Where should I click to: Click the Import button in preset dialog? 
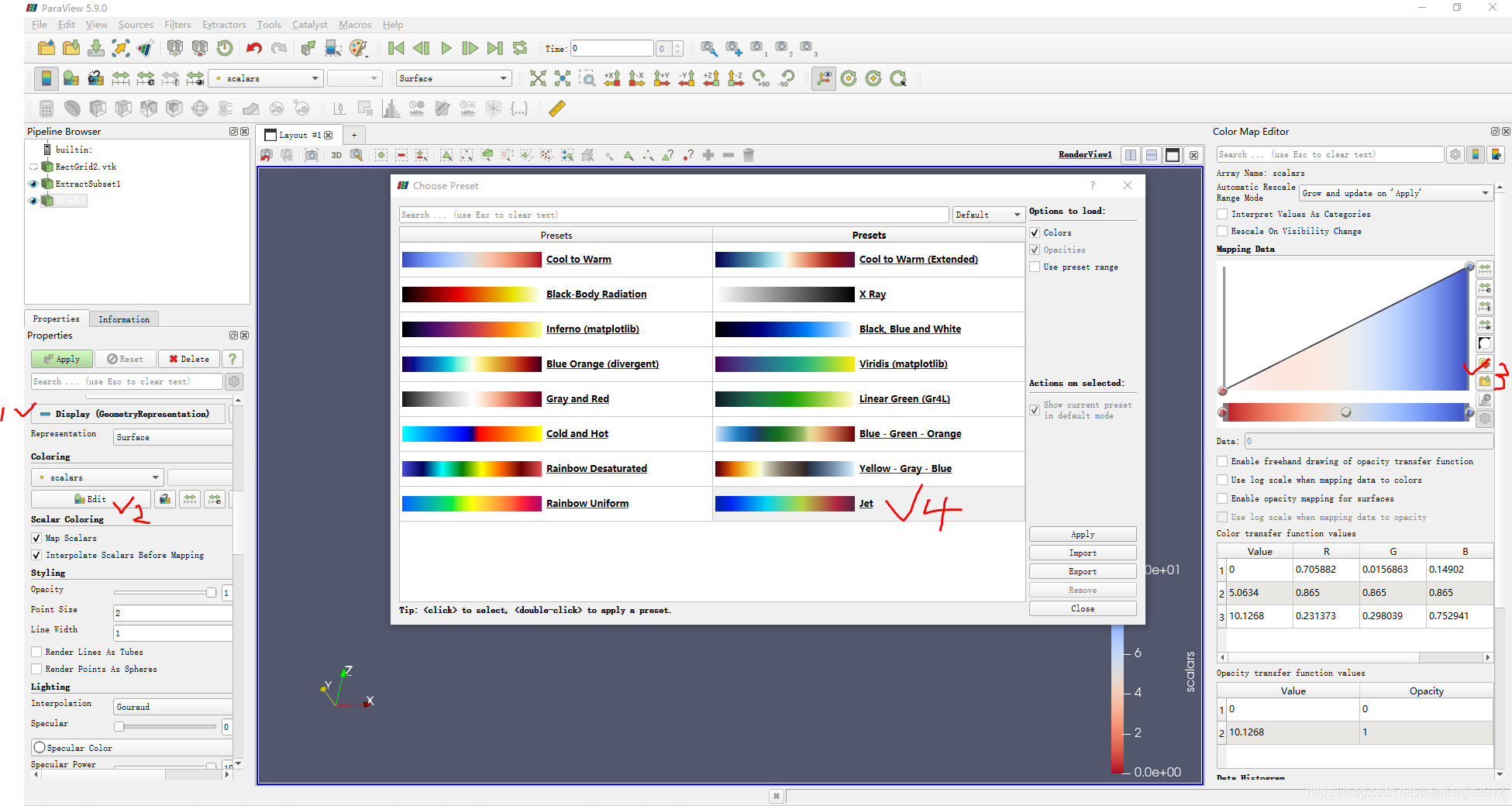1083,553
